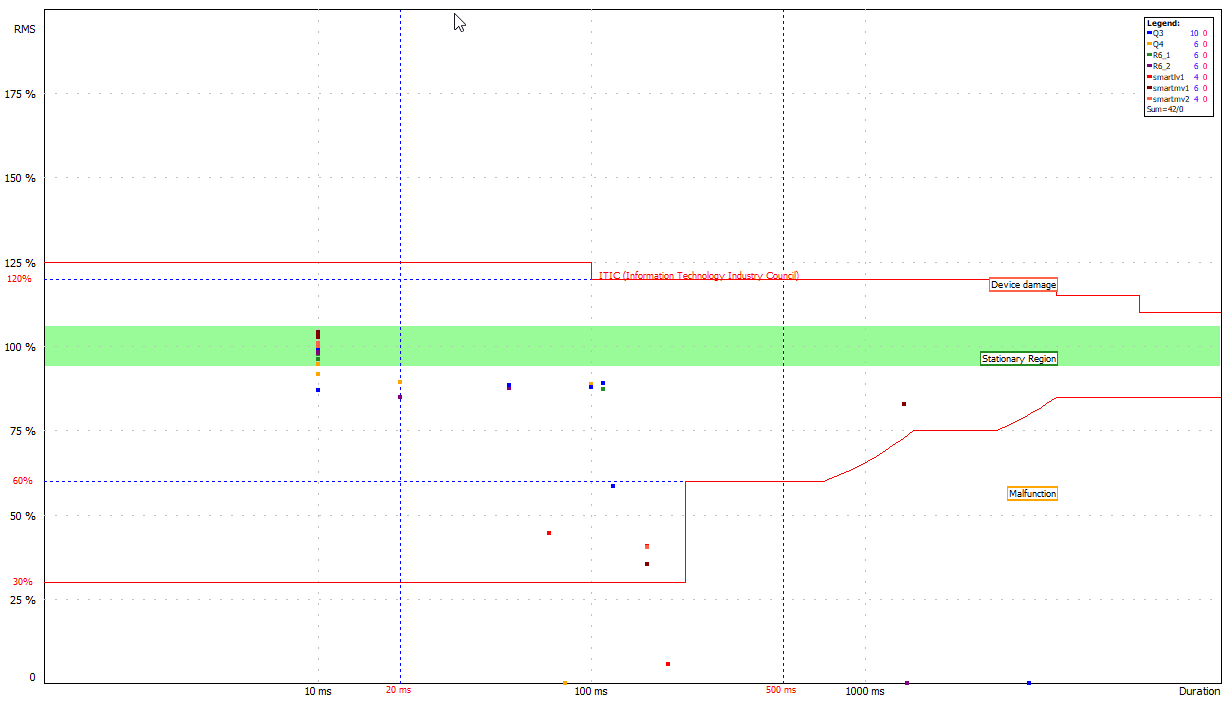Click the 10 ms time axis label

point(318,691)
